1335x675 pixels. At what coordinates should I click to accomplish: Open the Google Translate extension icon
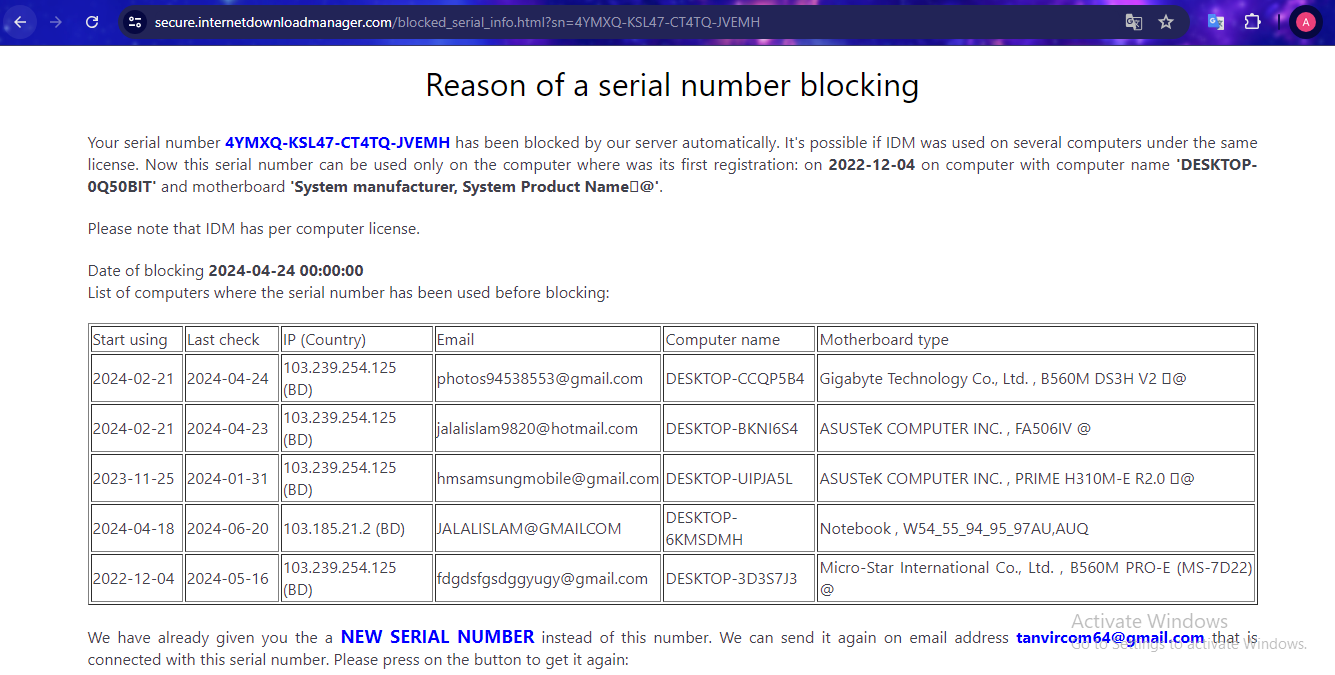pos(1216,22)
